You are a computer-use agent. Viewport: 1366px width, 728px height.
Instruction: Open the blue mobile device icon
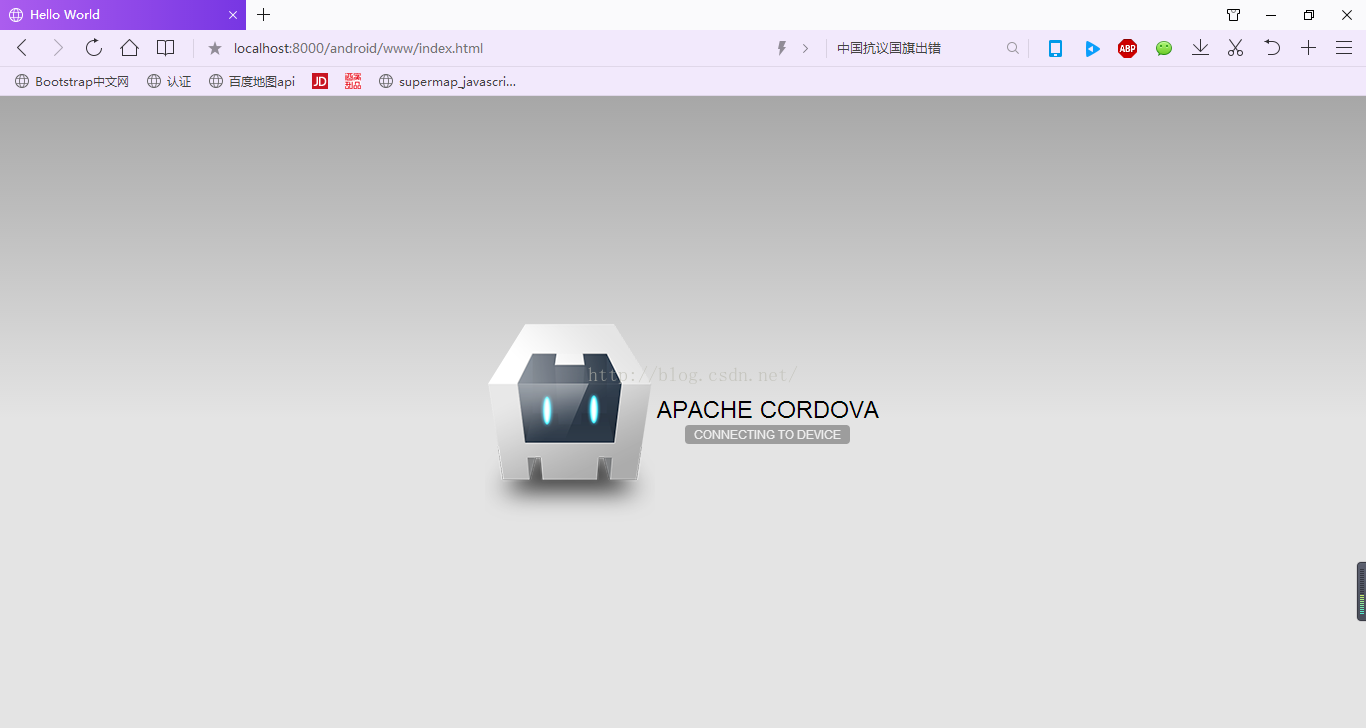1055,48
